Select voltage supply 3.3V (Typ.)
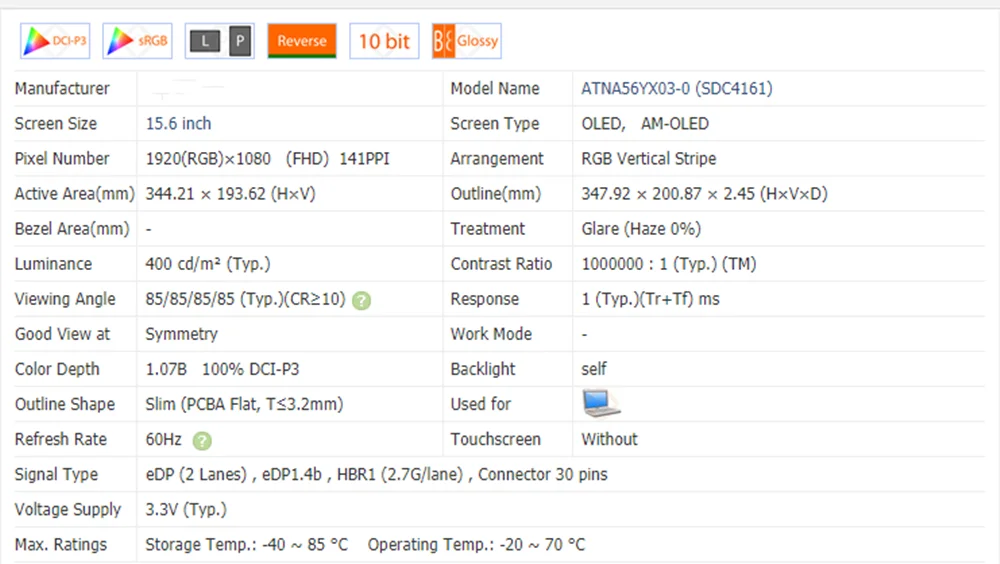Viewport: 1000px width, 564px height. 186,510
